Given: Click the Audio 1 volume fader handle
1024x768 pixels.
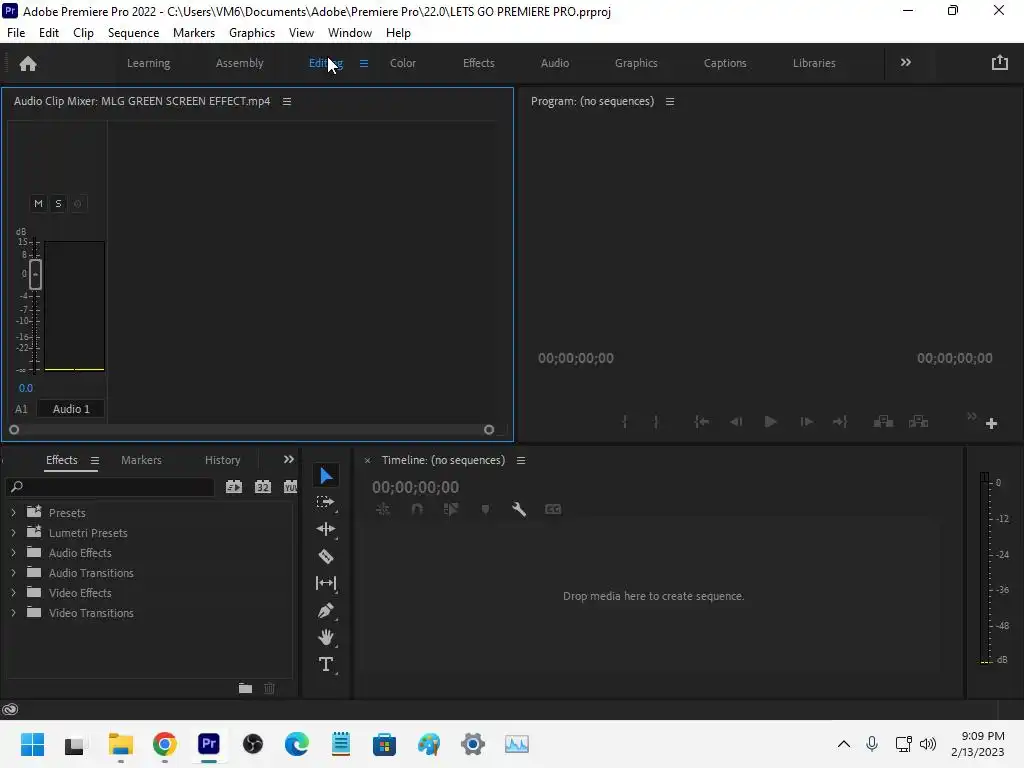Looking at the screenshot, I should [x=35, y=274].
